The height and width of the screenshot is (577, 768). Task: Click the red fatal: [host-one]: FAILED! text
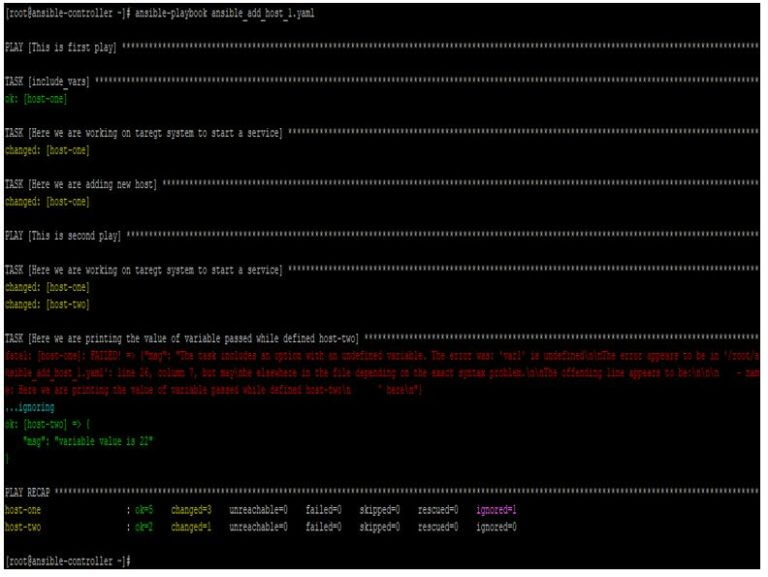(x=63, y=356)
